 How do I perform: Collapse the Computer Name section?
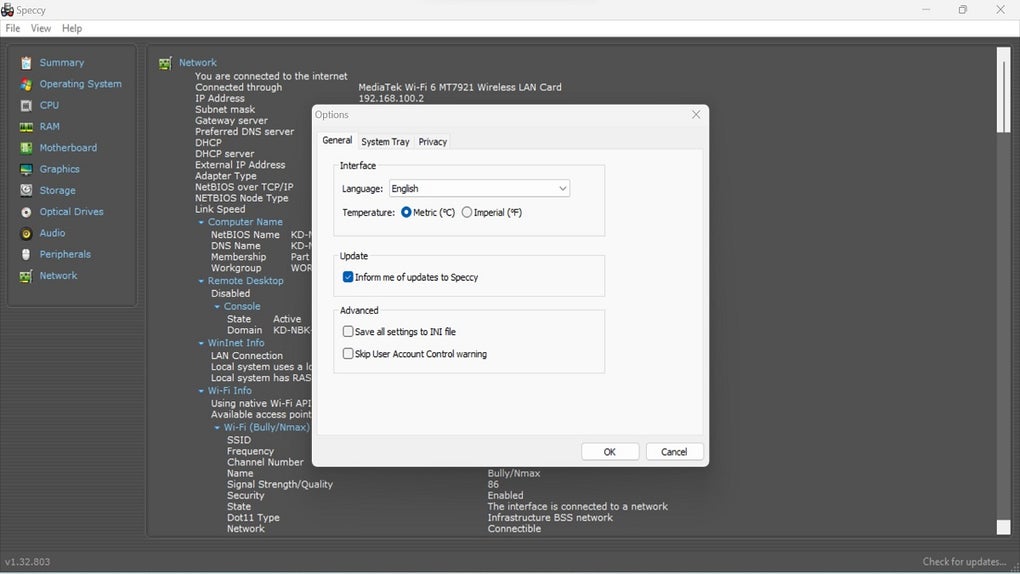tap(201, 223)
